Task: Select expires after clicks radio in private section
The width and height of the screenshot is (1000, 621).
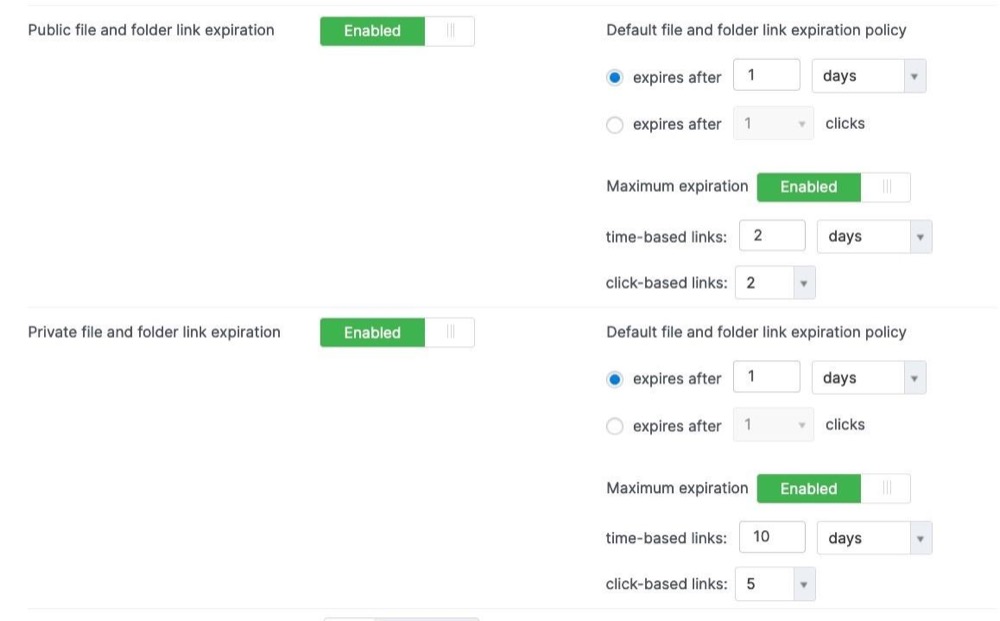Action: point(615,426)
